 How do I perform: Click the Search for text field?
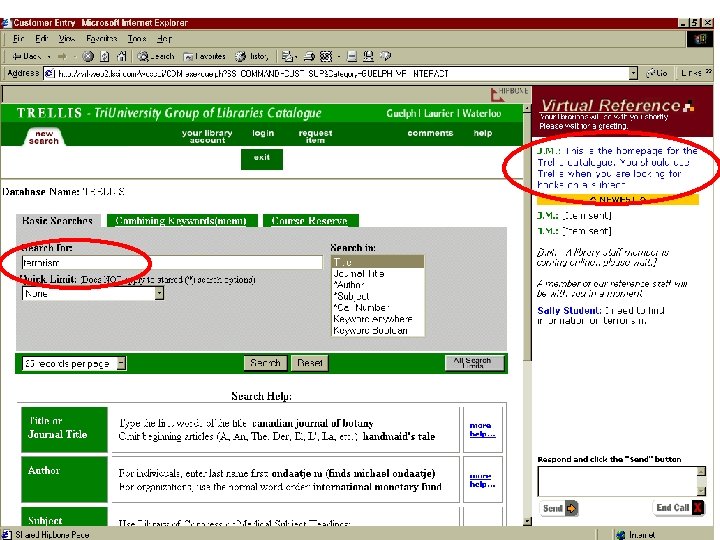(x=172, y=263)
